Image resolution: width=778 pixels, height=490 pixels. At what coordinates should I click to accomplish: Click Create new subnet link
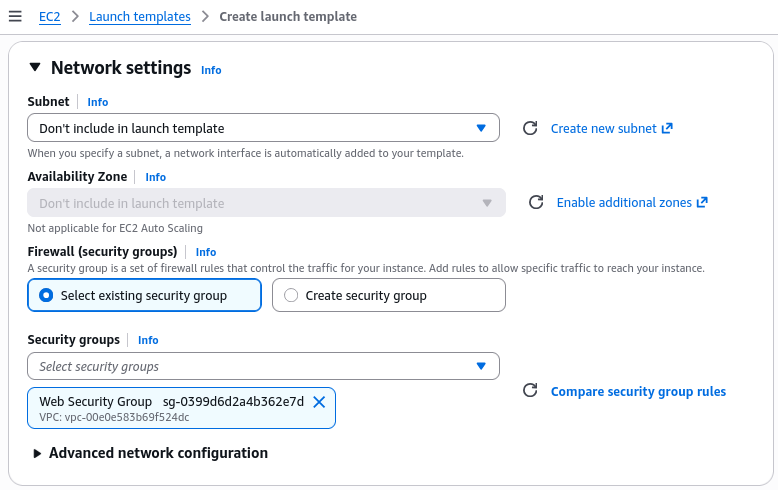(611, 128)
